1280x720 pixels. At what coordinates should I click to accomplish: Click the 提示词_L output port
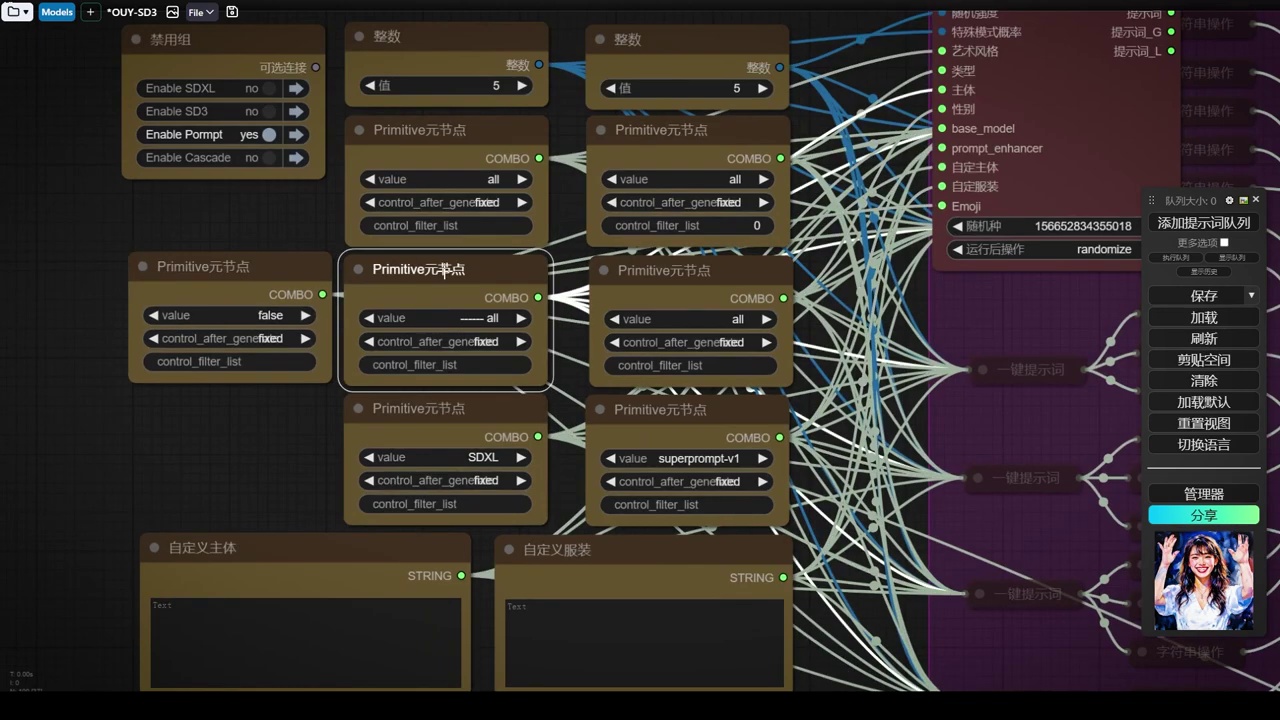[1171, 51]
